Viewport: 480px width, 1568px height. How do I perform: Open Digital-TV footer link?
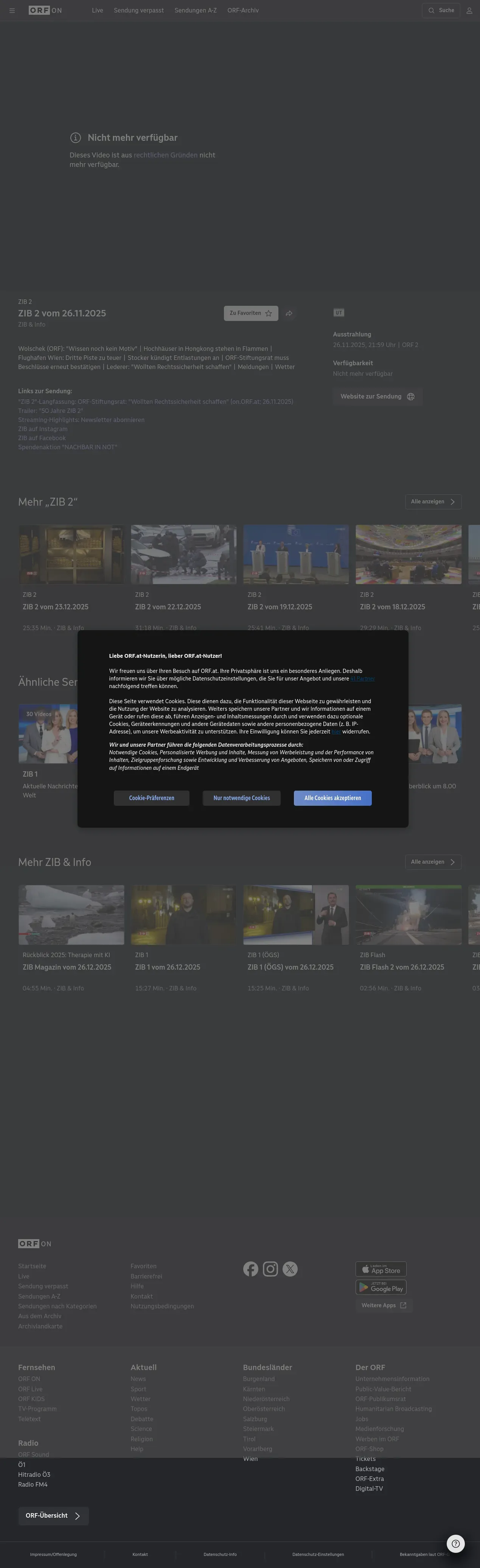tap(369, 1489)
